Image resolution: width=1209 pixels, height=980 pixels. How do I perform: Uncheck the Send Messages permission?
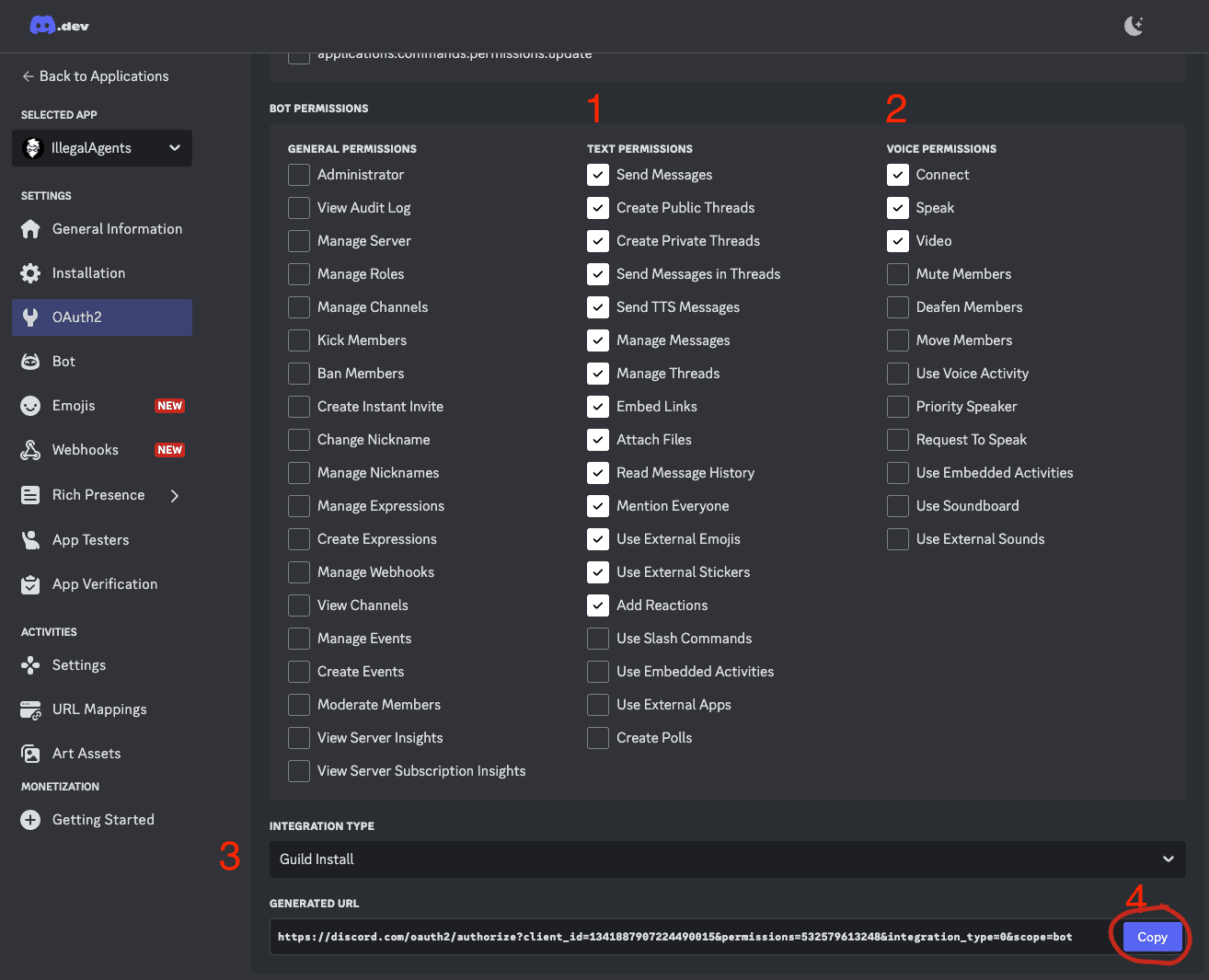[x=598, y=175]
